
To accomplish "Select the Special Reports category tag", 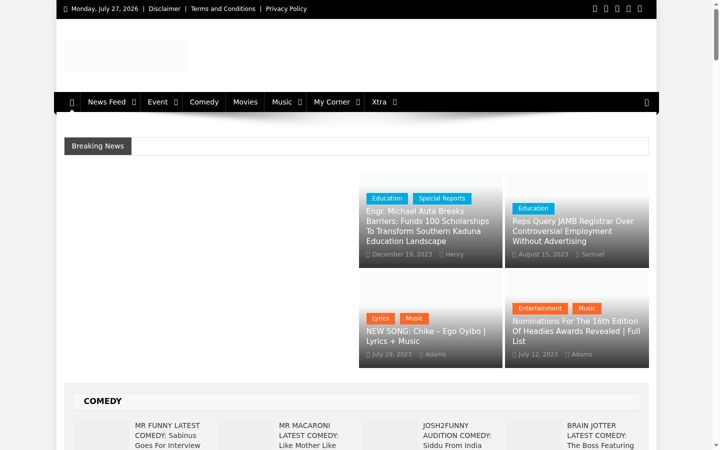I will coord(442,198).
